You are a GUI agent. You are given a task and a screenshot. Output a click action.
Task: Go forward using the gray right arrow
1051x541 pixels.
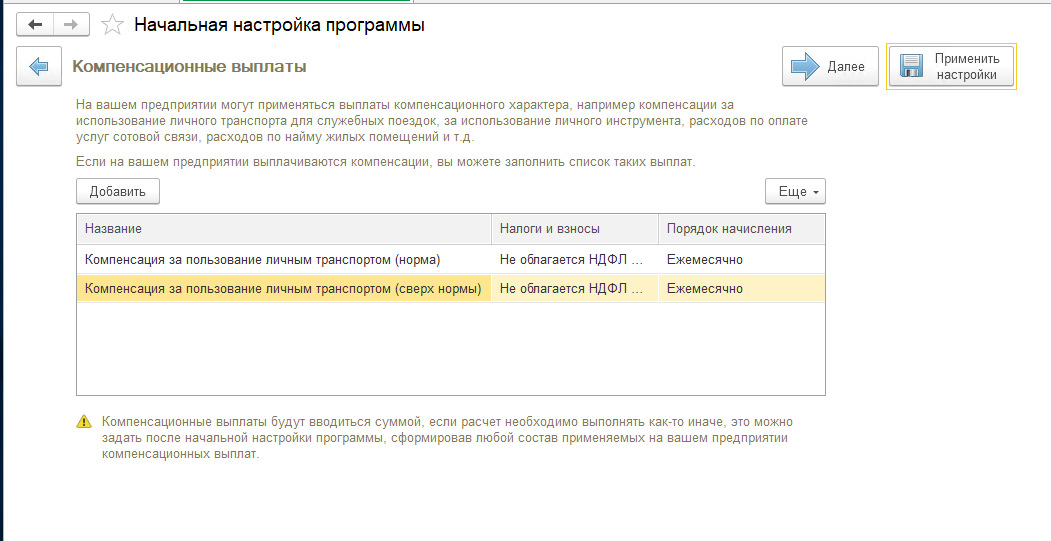[71, 25]
